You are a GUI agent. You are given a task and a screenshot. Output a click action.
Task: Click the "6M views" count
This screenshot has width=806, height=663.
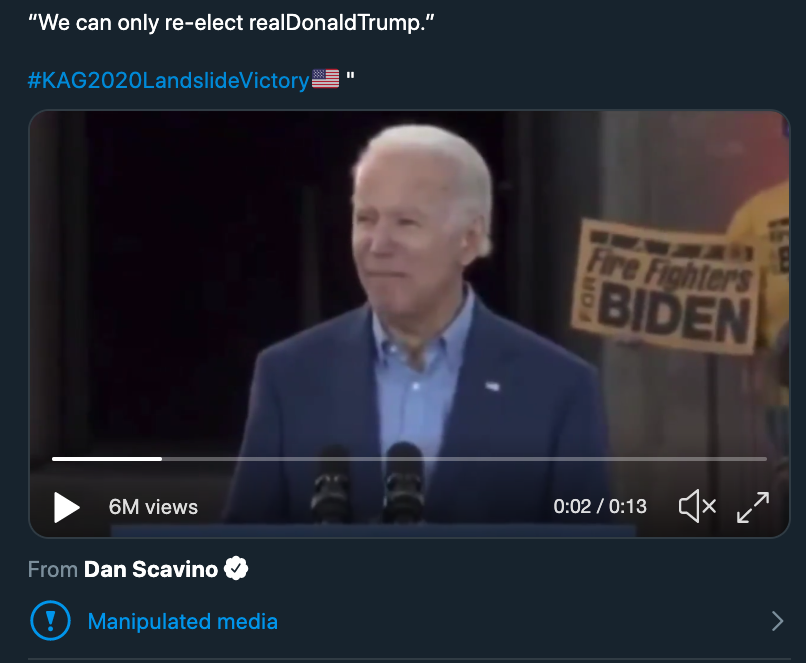click(x=153, y=507)
